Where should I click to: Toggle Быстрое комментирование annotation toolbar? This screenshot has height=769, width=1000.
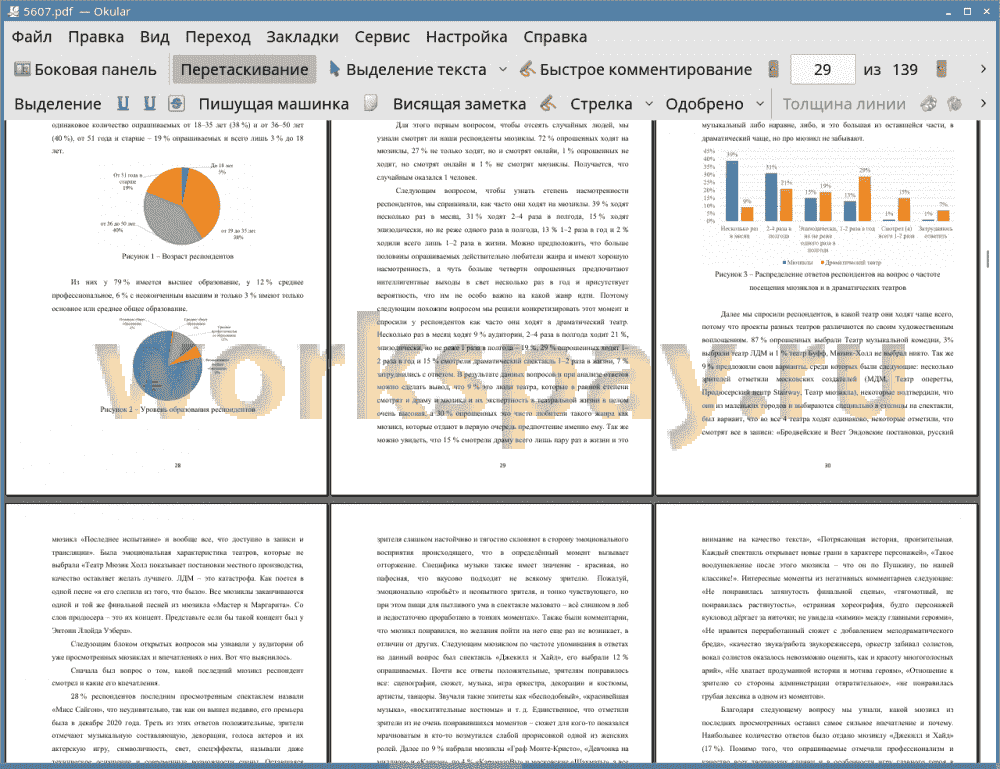[636, 70]
